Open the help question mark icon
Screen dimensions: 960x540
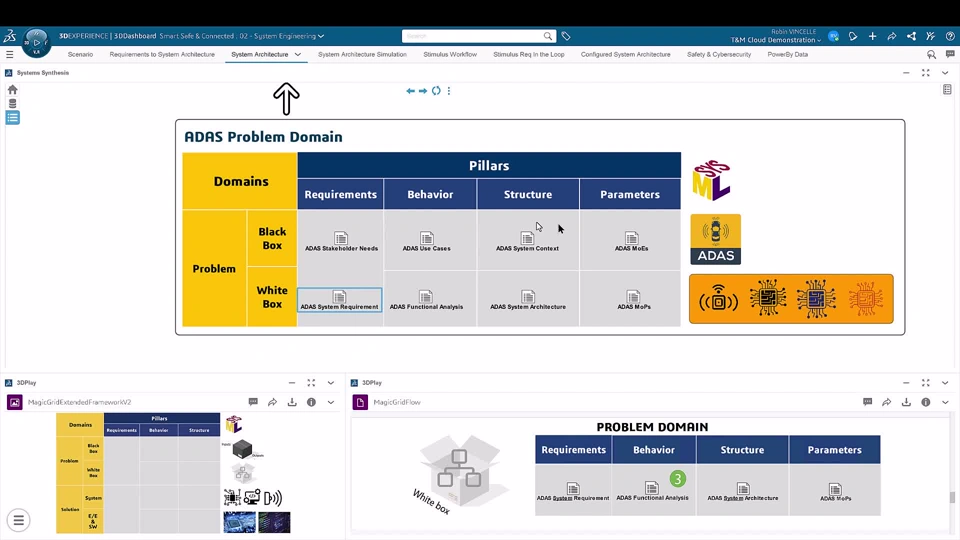(x=950, y=36)
